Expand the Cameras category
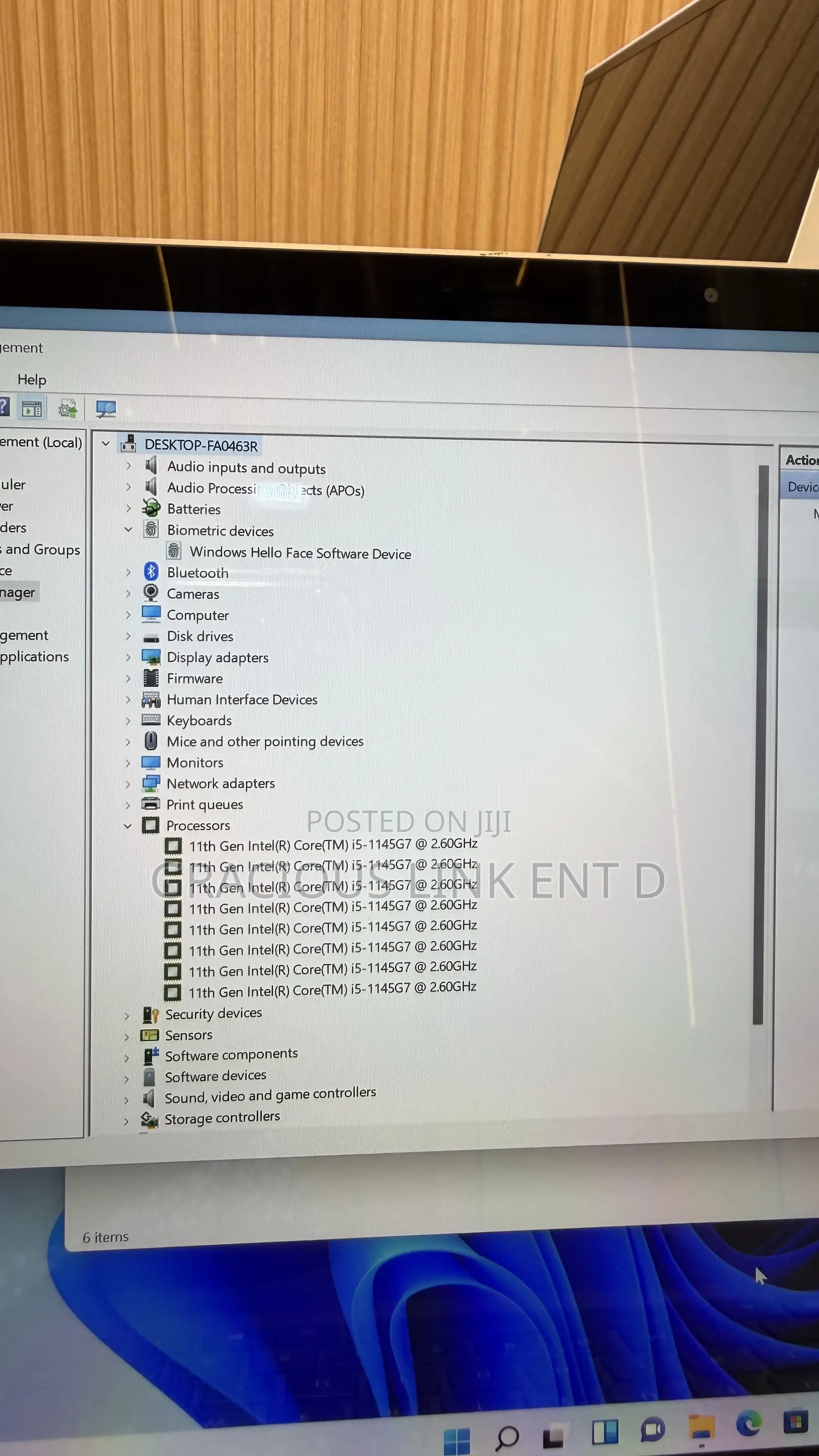The height and width of the screenshot is (1456, 819). point(128,594)
